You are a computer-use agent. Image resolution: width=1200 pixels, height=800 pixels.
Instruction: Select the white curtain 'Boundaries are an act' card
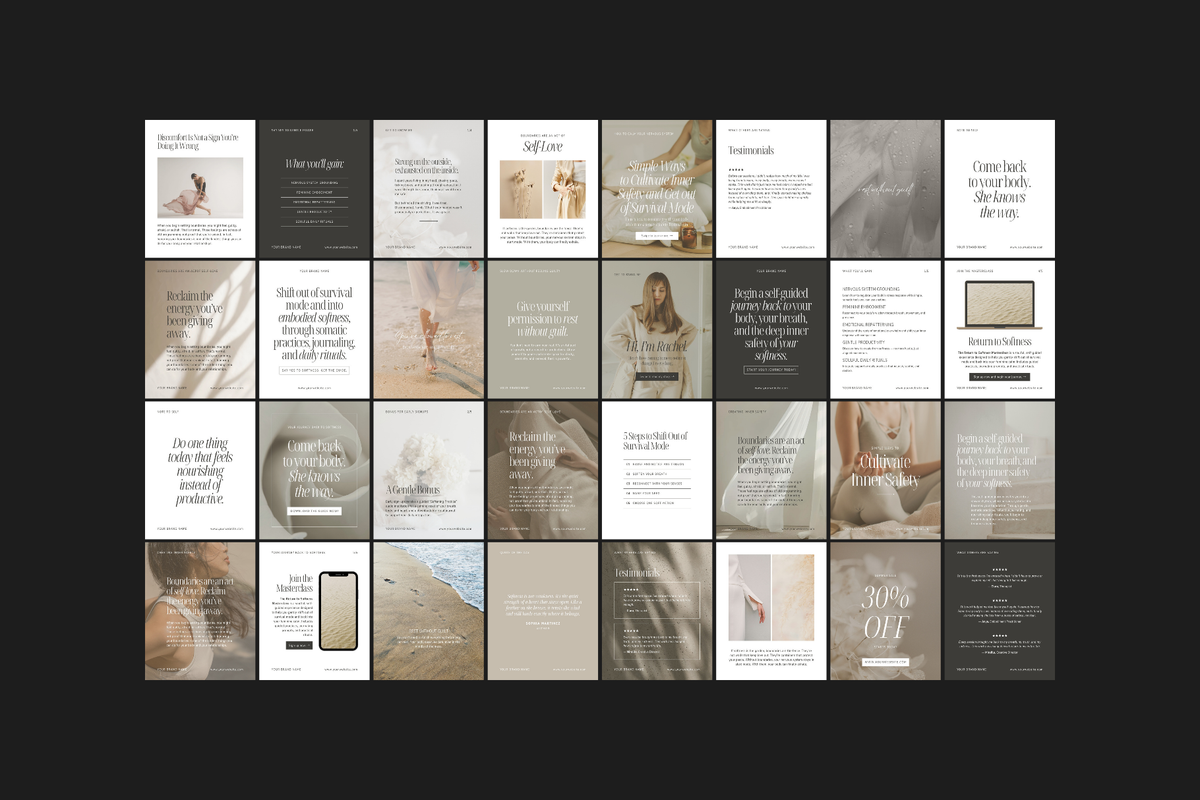[771, 471]
